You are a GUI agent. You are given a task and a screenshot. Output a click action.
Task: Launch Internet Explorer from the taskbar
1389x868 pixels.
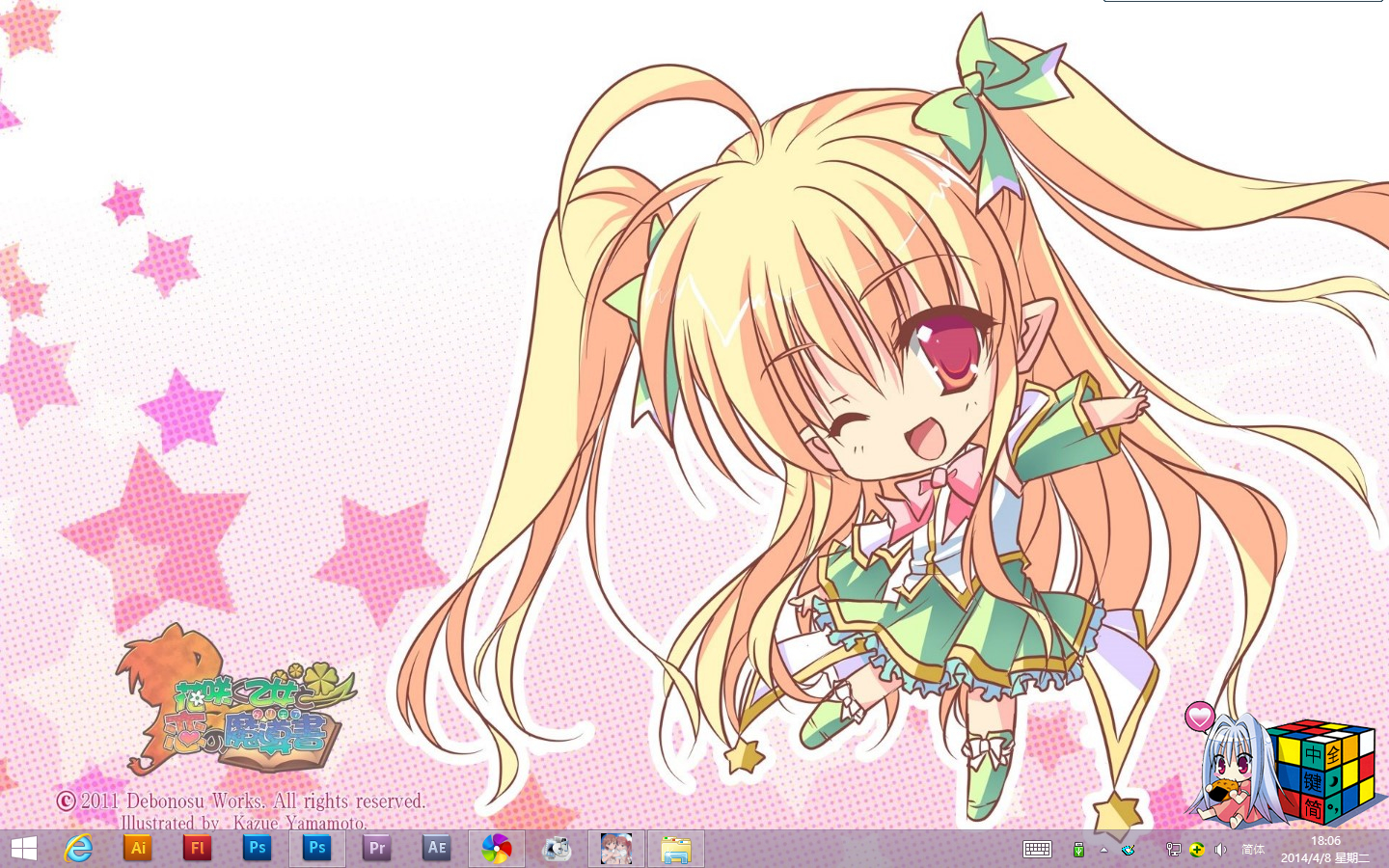[78, 849]
